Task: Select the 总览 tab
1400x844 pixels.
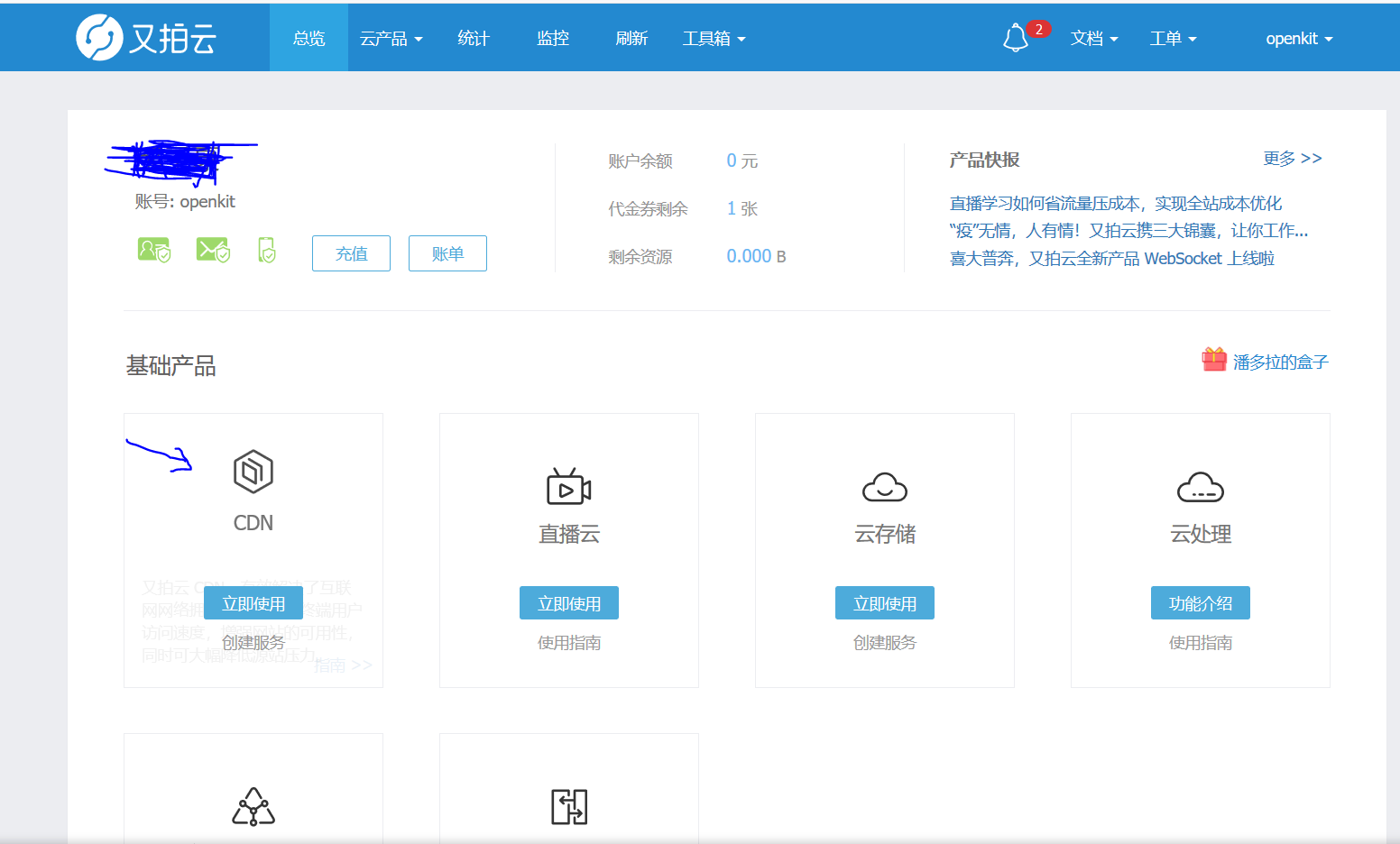Action: [x=309, y=38]
